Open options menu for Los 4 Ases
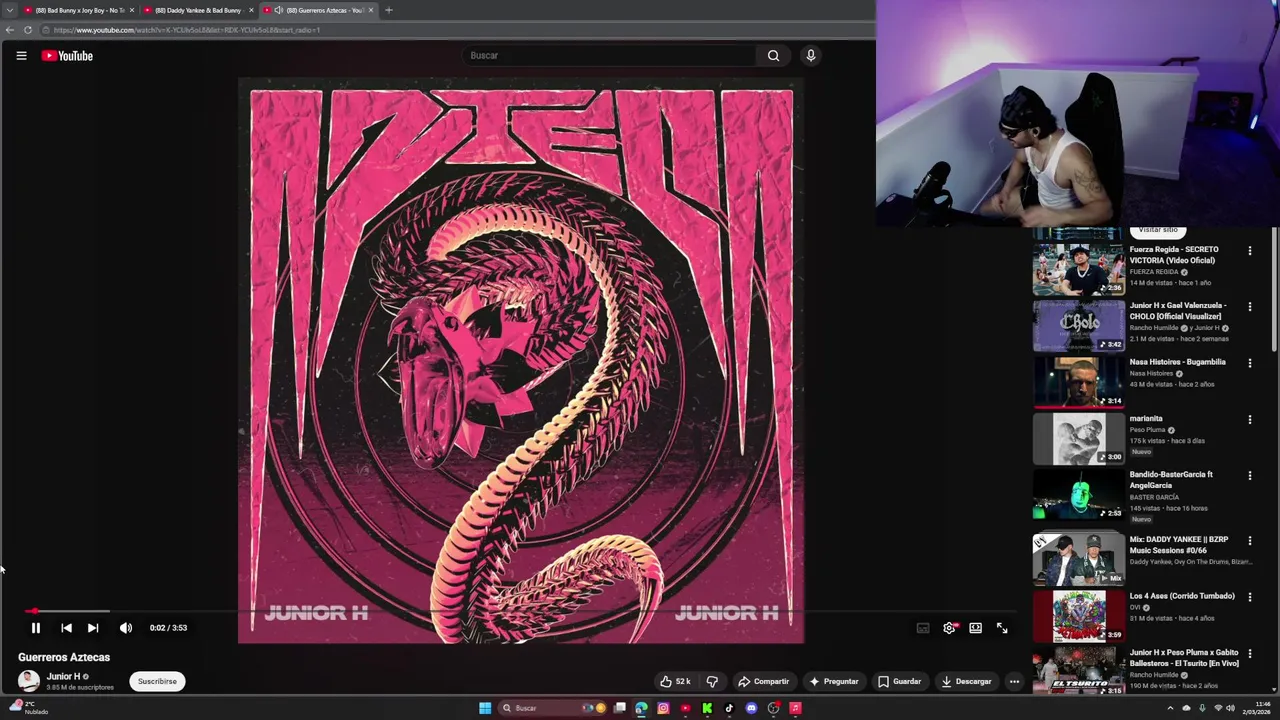The width and height of the screenshot is (1280, 720). [1249, 597]
